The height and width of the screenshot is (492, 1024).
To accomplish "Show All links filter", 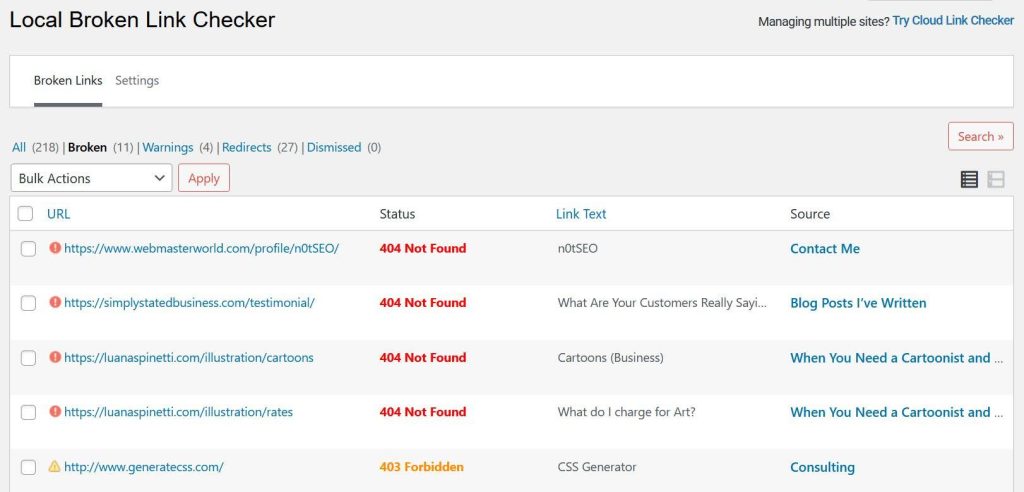I will (x=19, y=147).
